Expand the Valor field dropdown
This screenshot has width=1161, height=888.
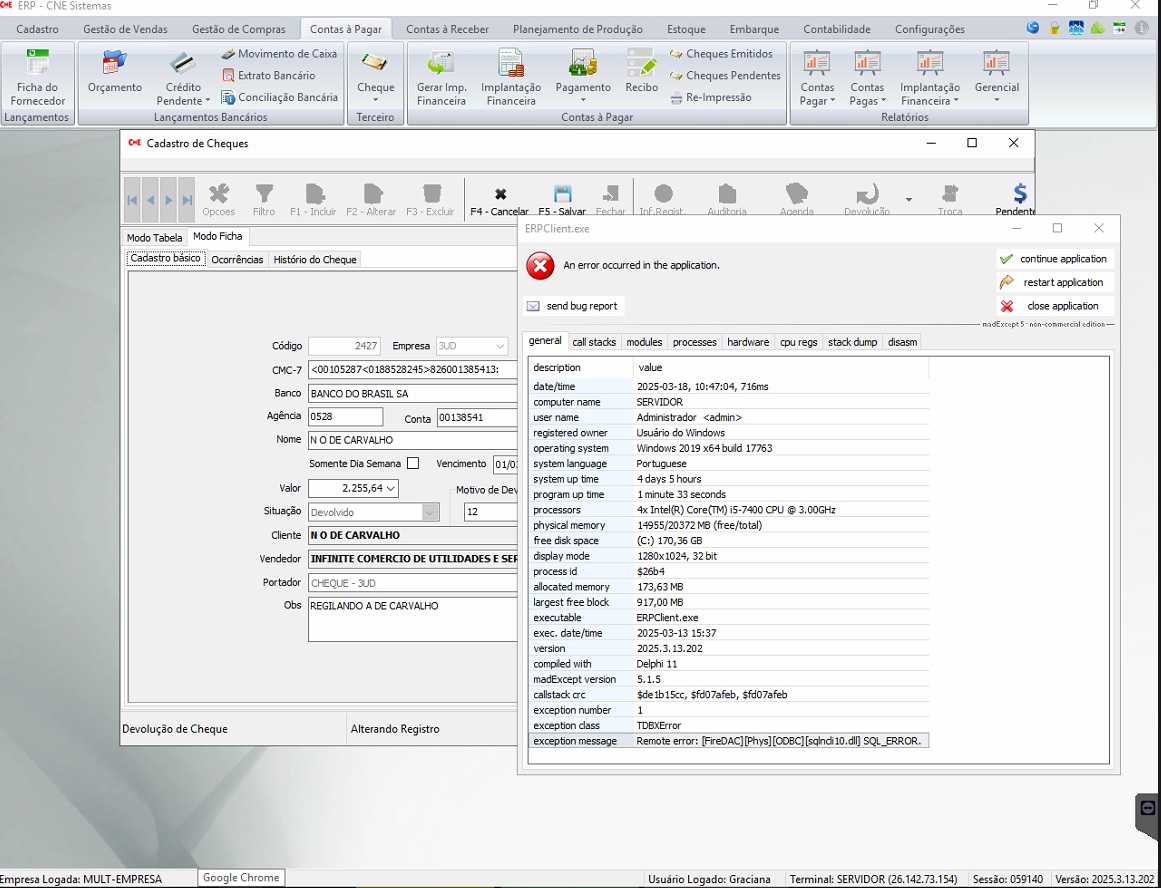(390, 489)
